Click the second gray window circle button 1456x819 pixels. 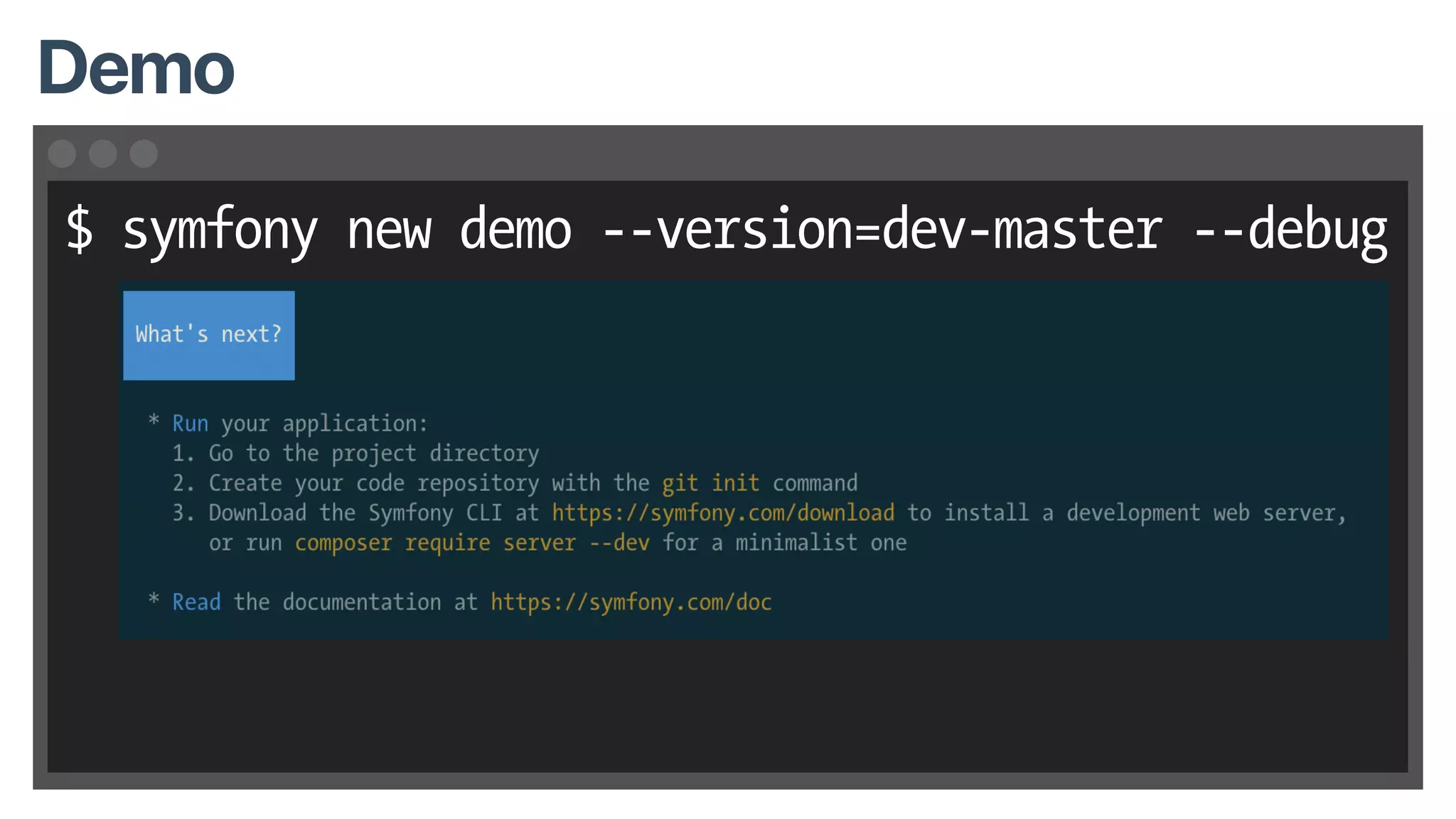[103, 154]
